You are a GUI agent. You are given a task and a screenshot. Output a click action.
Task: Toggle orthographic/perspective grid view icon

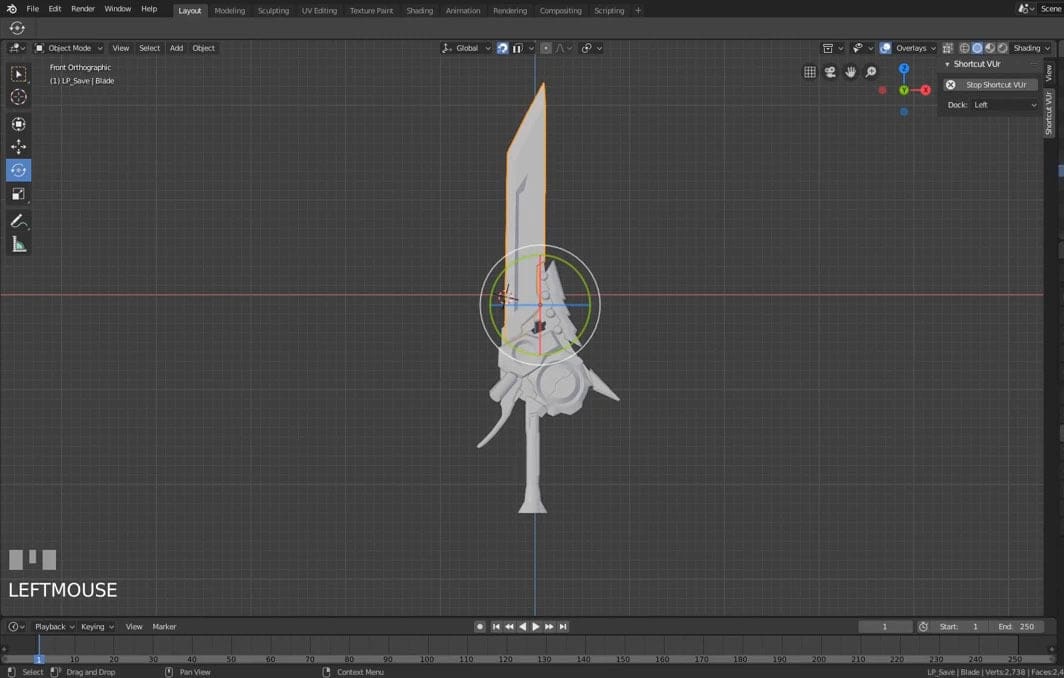tap(810, 72)
